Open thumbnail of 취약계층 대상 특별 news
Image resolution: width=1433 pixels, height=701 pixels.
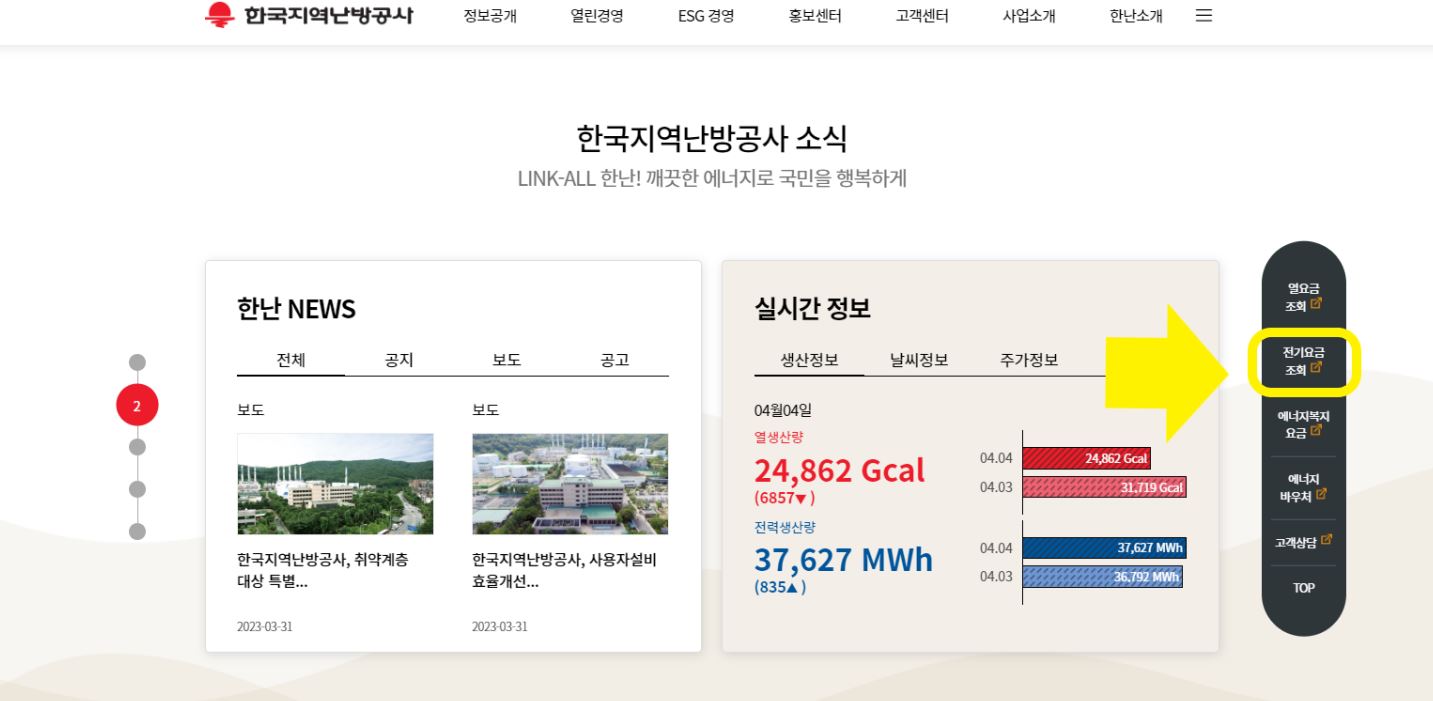pyautogui.click(x=335, y=484)
